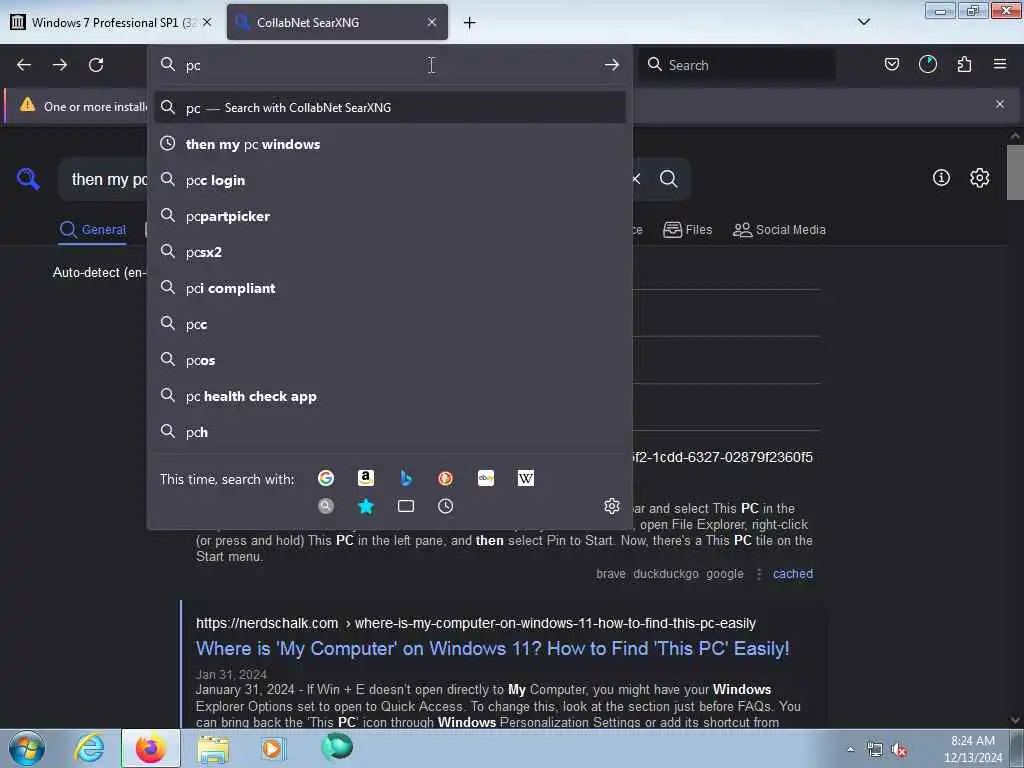List all tabs with the chevron
This screenshot has width=1024, height=768.
863,22
